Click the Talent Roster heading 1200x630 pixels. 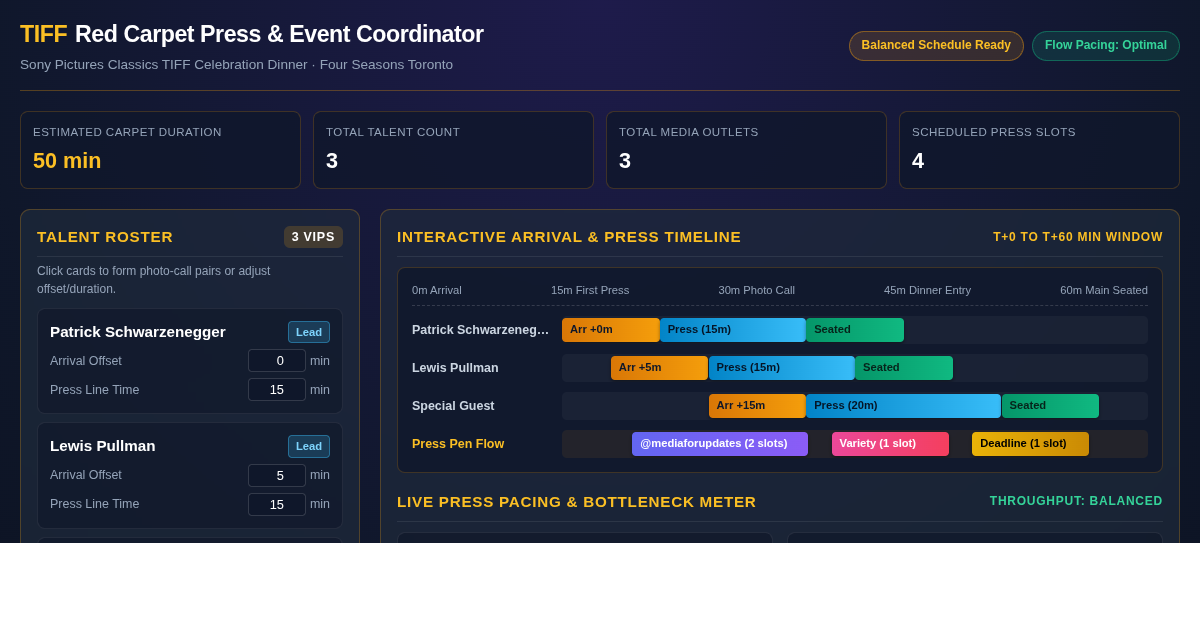click(x=105, y=237)
